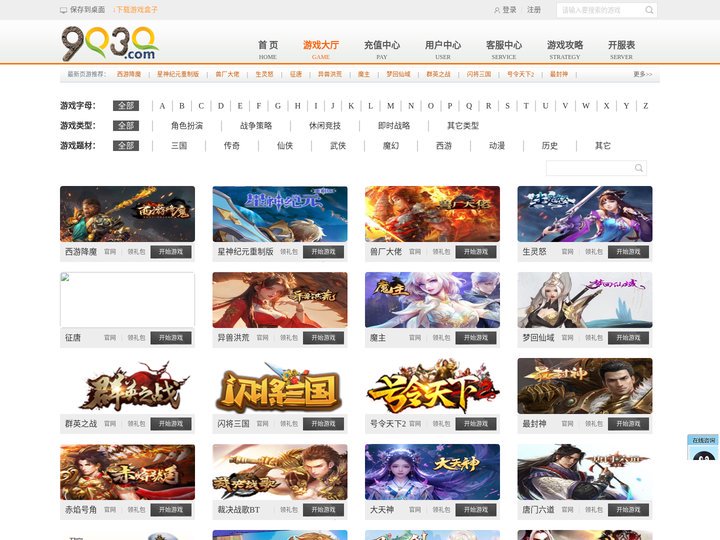Click 下载游戏盒子 download link

(x=135, y=10)
